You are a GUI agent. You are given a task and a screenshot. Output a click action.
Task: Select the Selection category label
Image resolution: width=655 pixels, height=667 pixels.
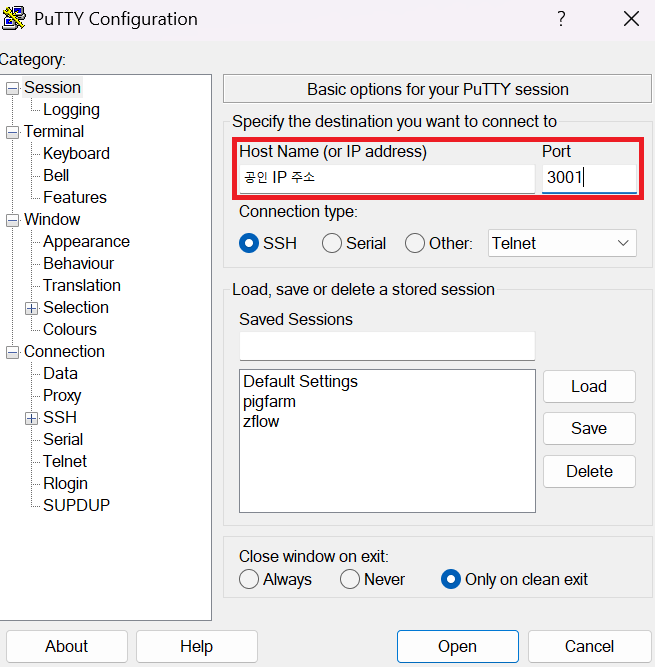(x=76, y=308)
